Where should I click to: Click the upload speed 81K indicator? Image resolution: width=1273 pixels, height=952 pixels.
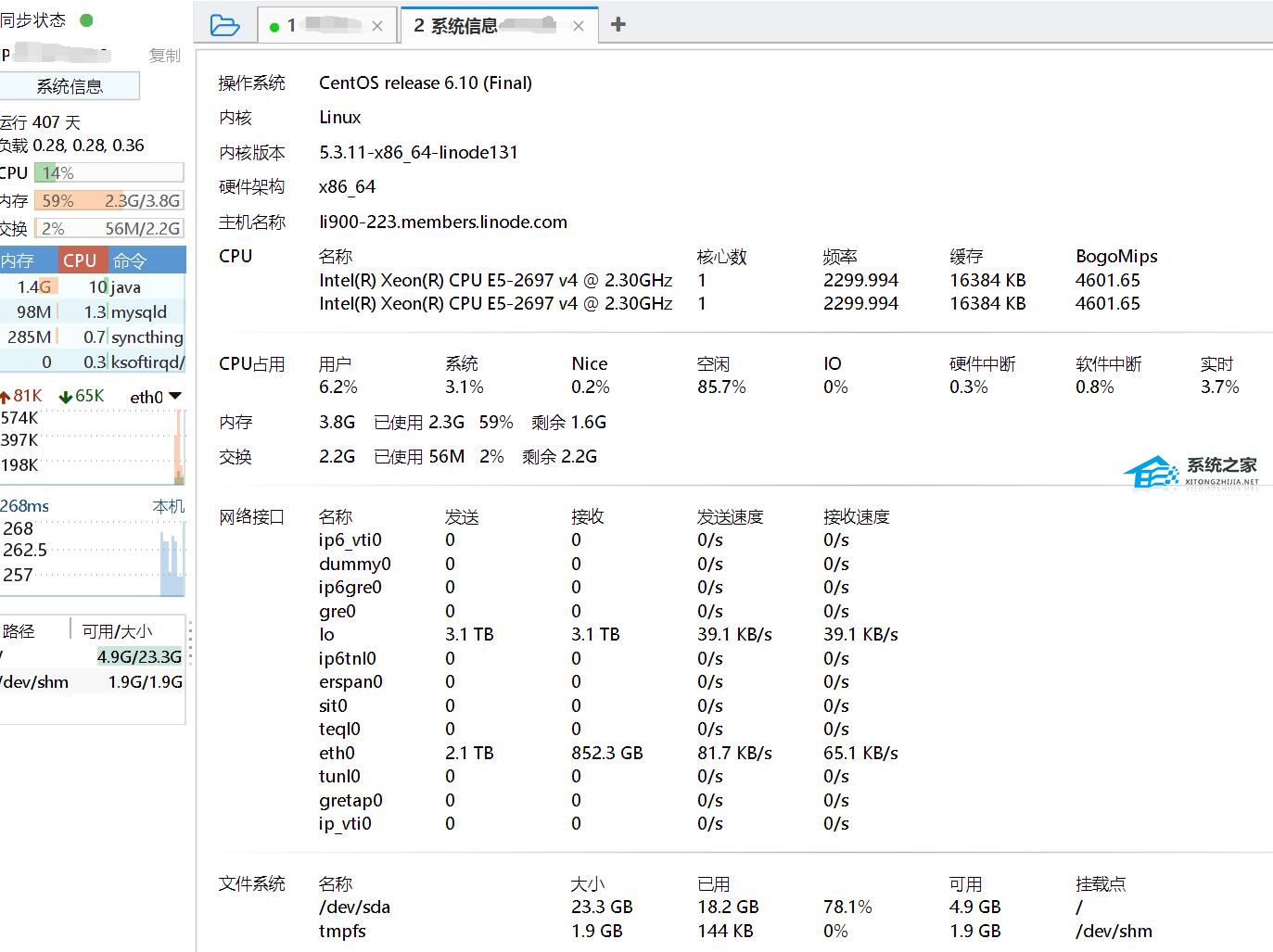tap(21, 396)
